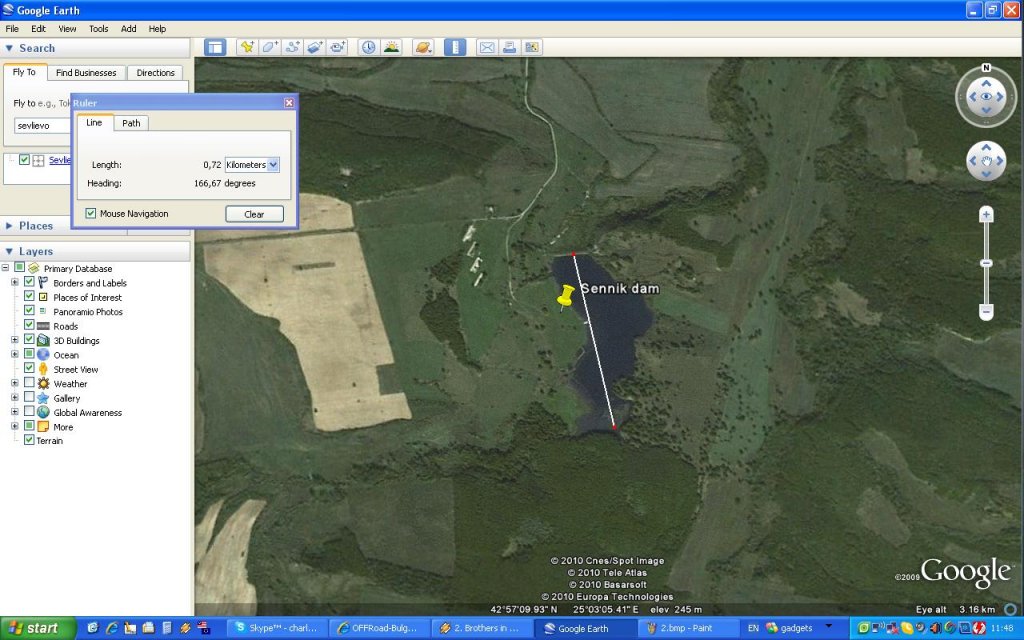Open the historical imagery clock icon
1024x640 pixels.
(x=368, y=47)
